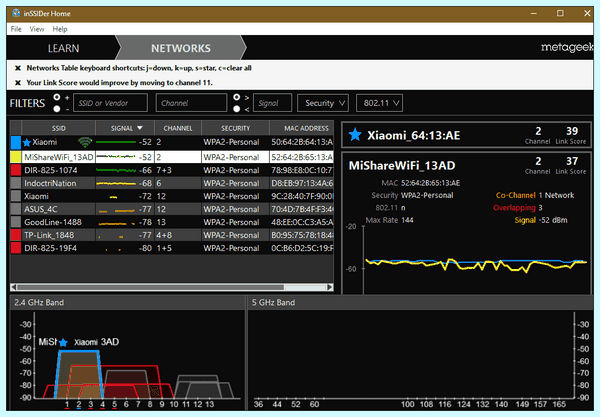Click the 2.4 GHz Band panel title
This screenshot has width=600, height=417.
coord(39,303)
